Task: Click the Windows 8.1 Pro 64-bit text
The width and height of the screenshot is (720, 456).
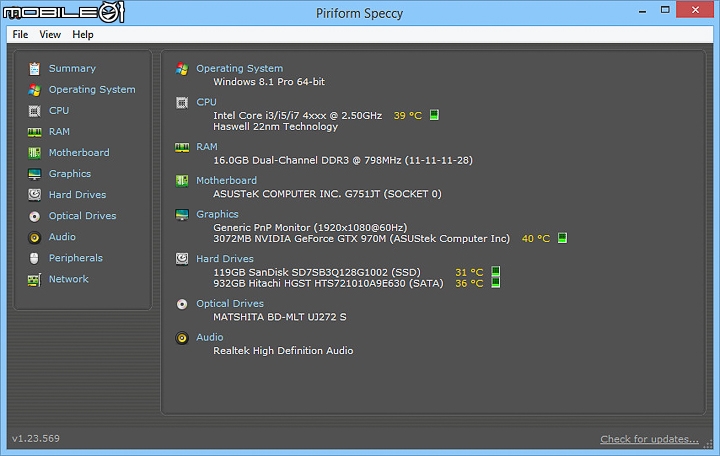Action: 269,82
